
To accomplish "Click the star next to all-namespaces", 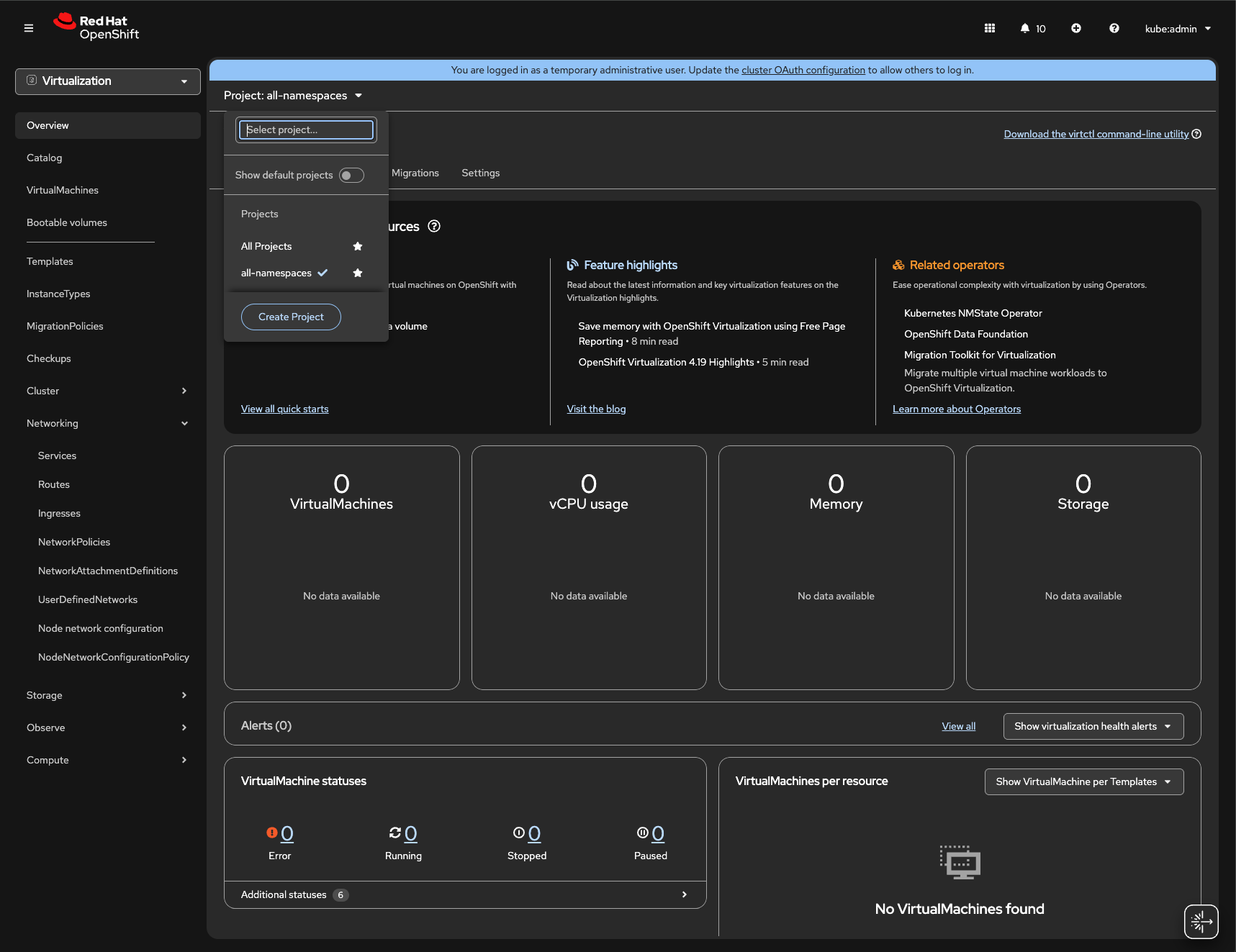I will point(358,273).
